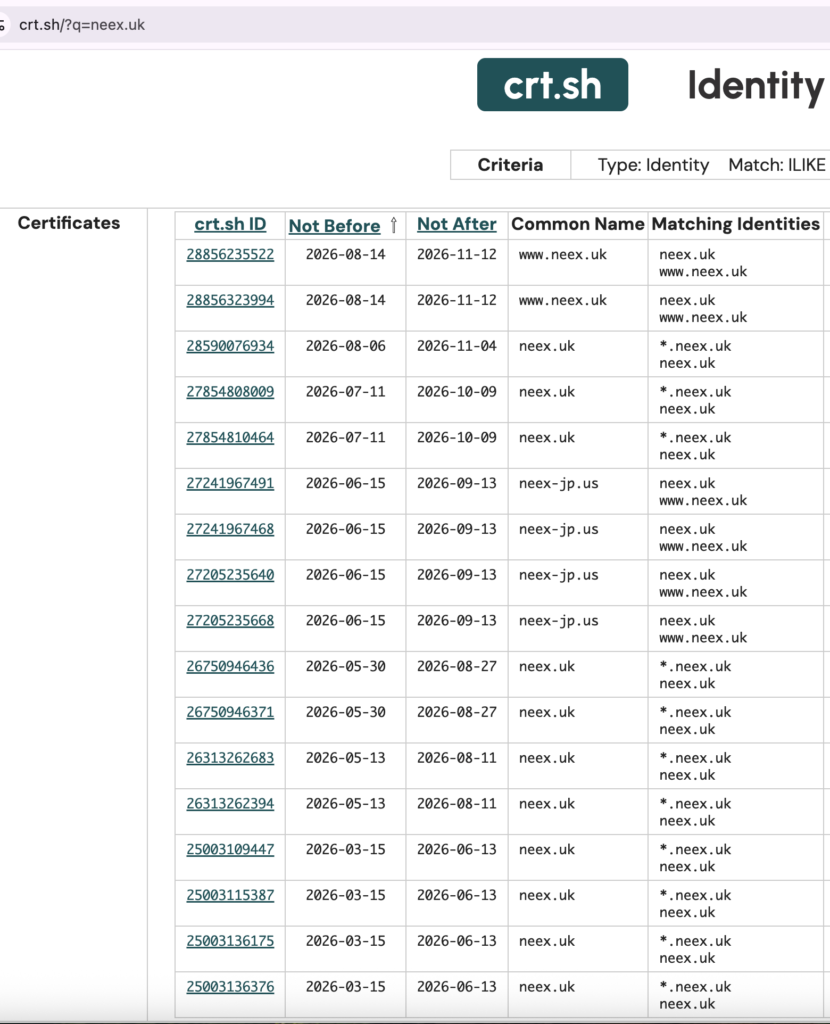Open certificate 28856235522

(230, 254)
